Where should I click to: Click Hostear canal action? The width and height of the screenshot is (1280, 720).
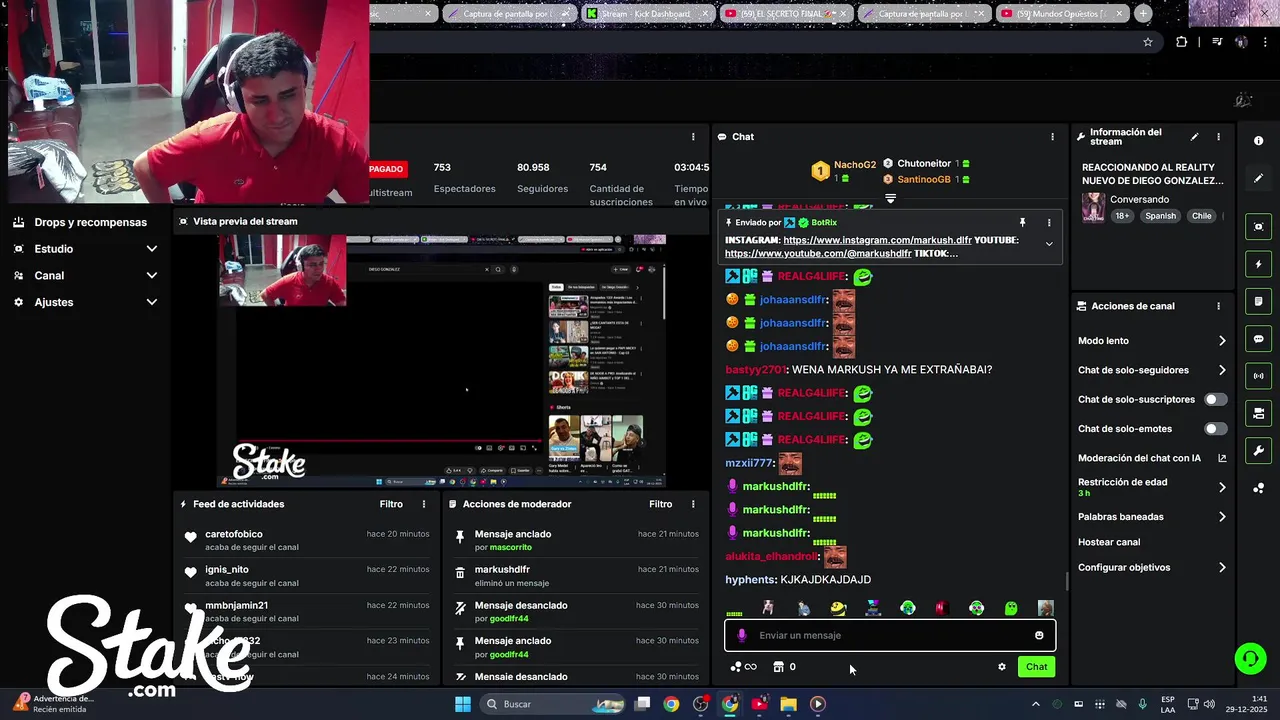pos(1109,542)
